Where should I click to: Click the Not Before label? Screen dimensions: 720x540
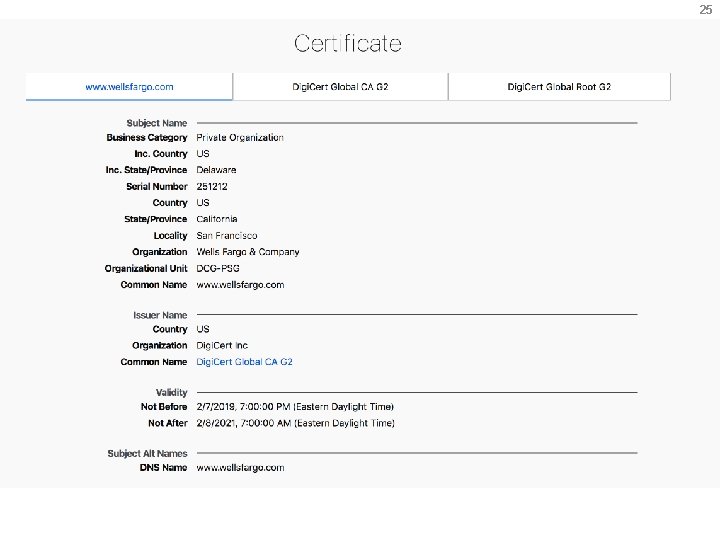click(164, 407)
